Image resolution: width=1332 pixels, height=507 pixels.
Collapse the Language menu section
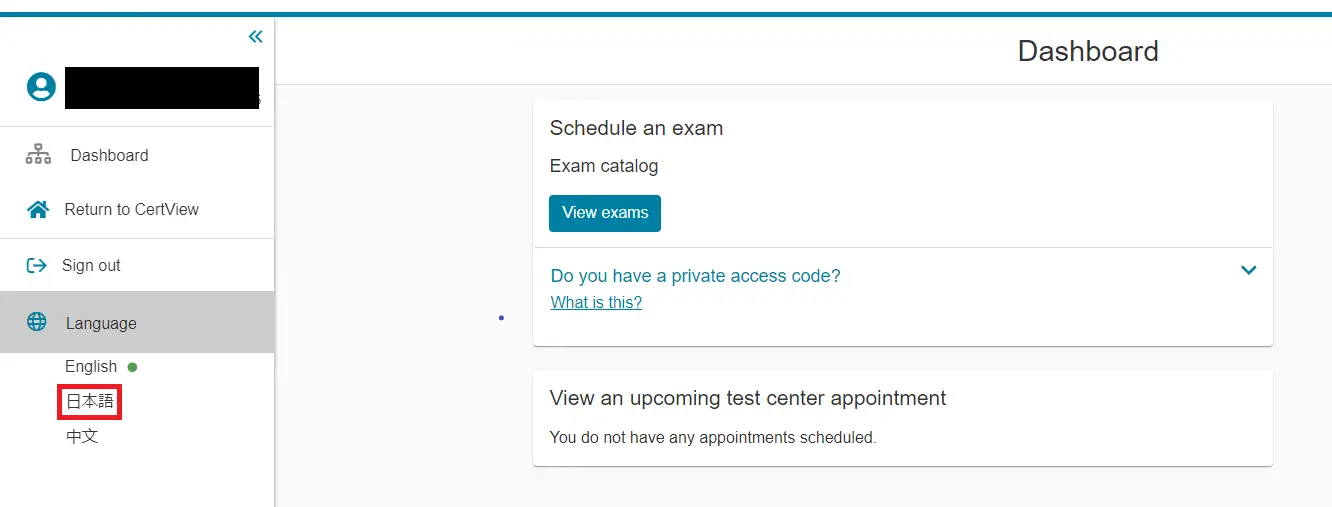click(101, 323)
